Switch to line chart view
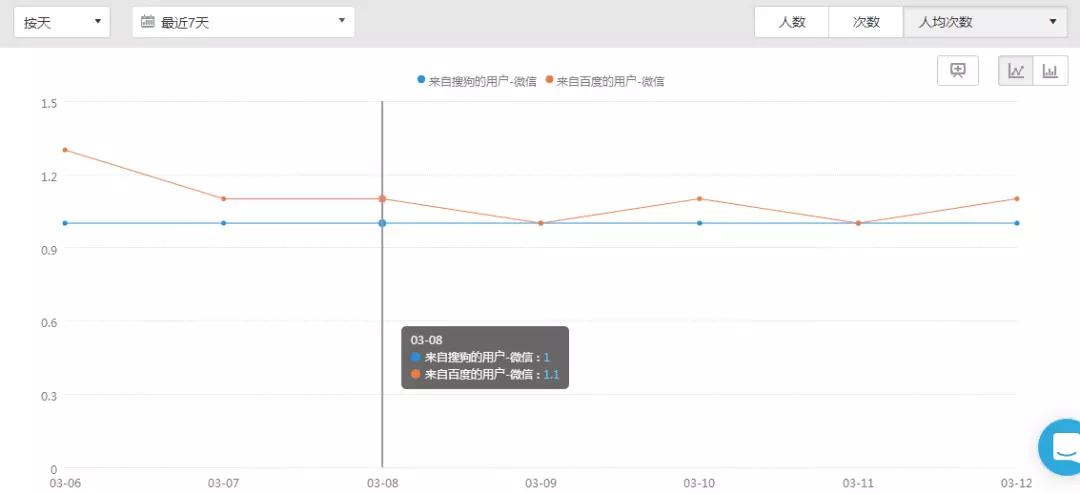 click(1016, 70)
